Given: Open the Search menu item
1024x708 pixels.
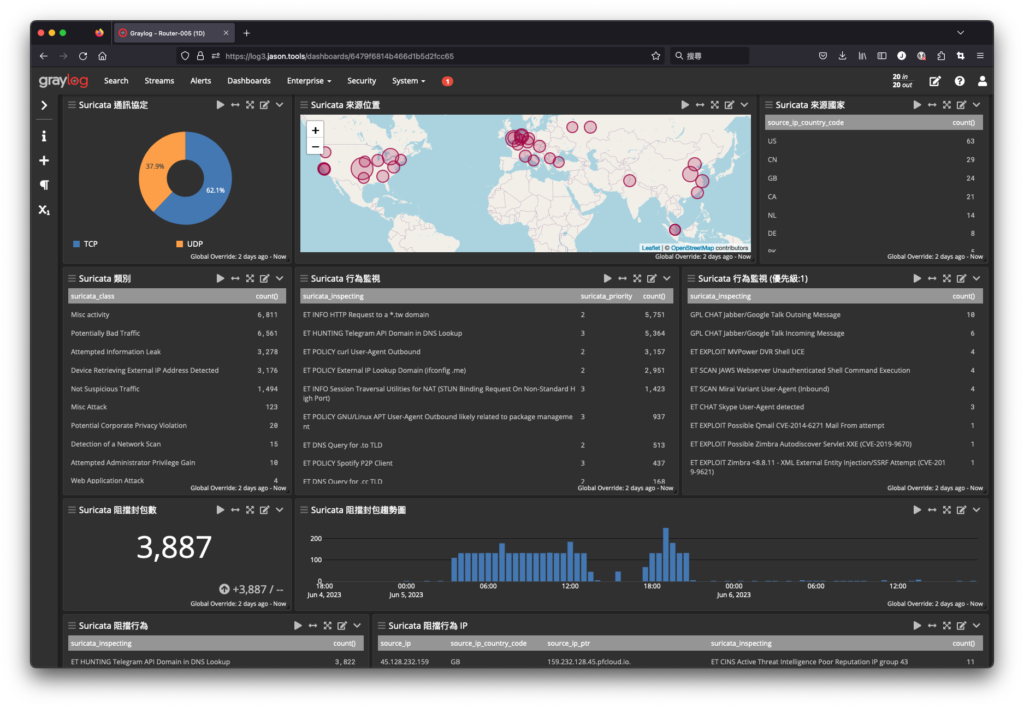Looking at the screenshot, I should (x=116, y=81).
